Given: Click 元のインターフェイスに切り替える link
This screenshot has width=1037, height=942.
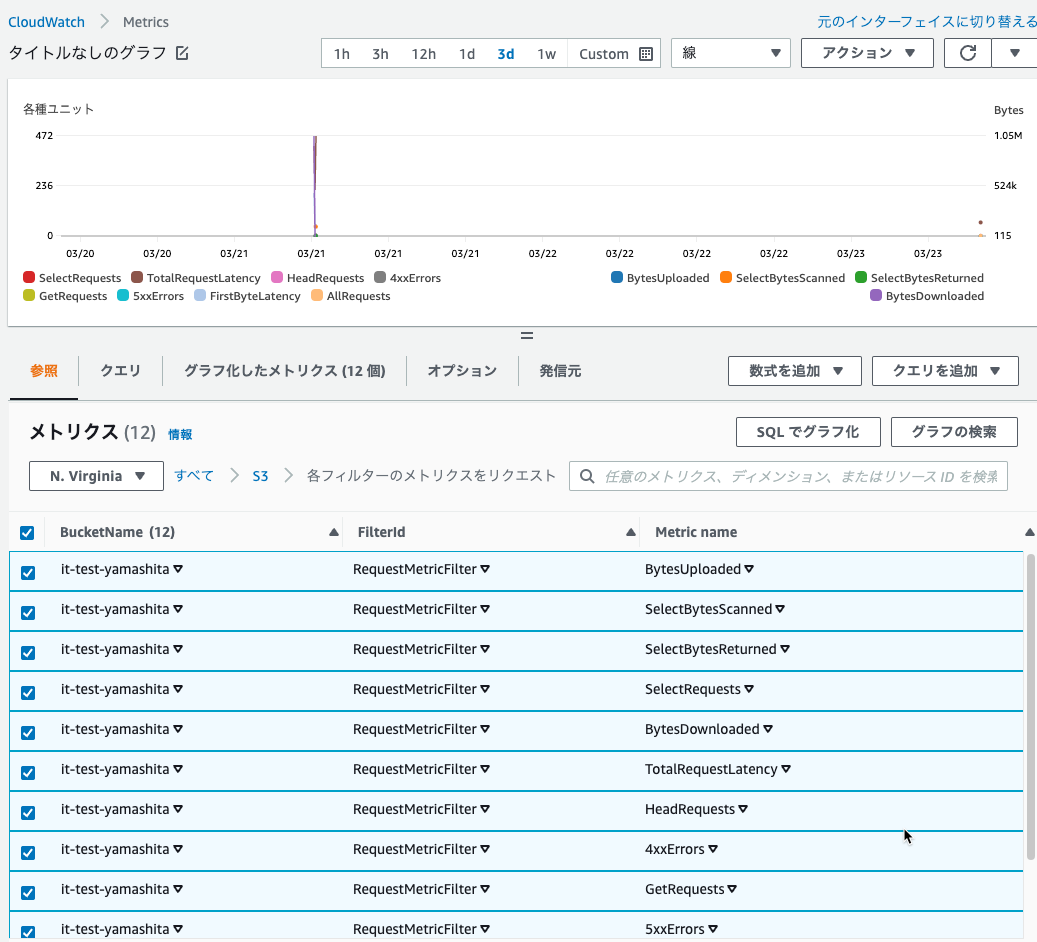Looking at the screenshot, I should [927, 22].
